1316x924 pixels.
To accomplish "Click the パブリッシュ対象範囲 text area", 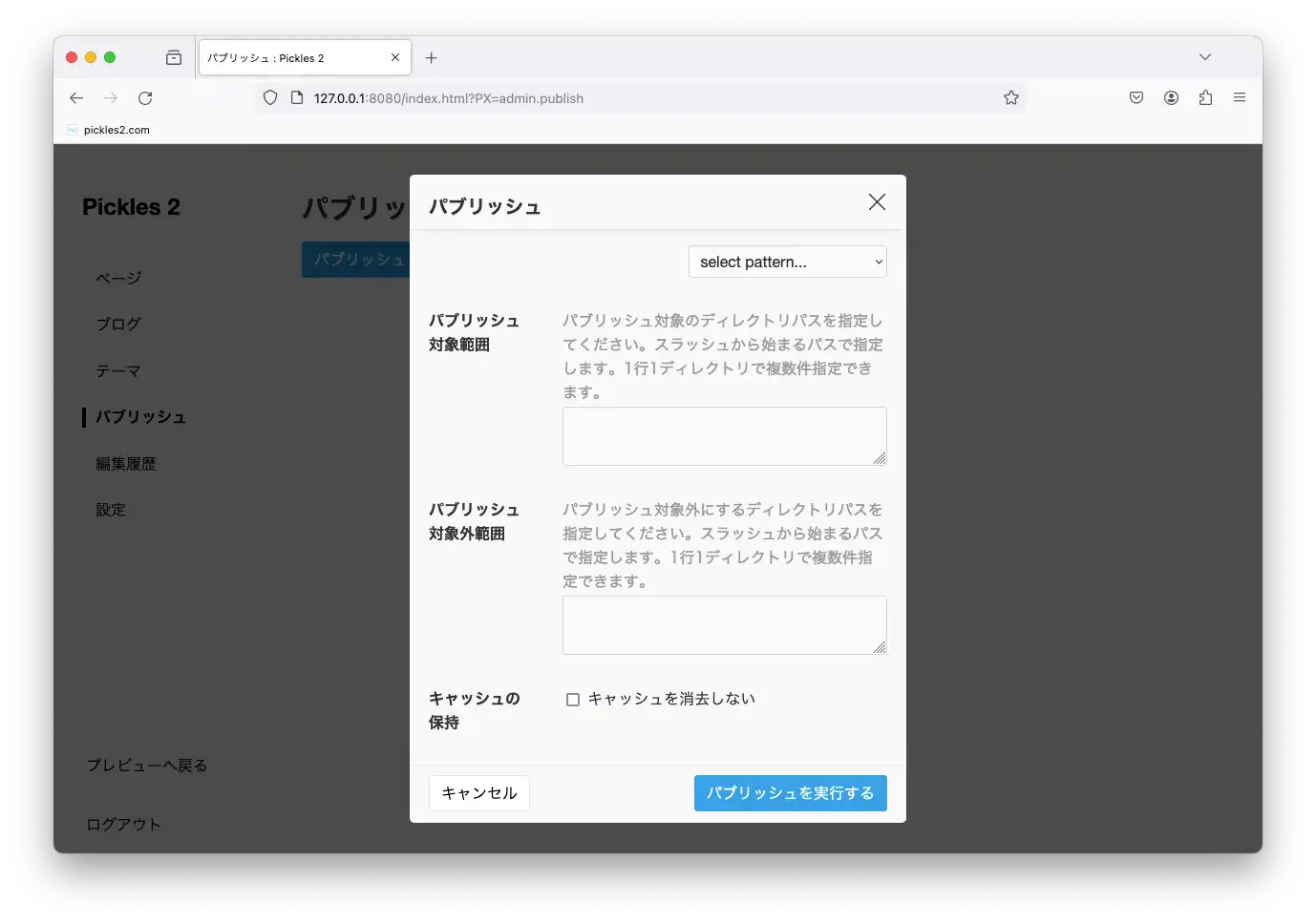I will coord(723,436).
